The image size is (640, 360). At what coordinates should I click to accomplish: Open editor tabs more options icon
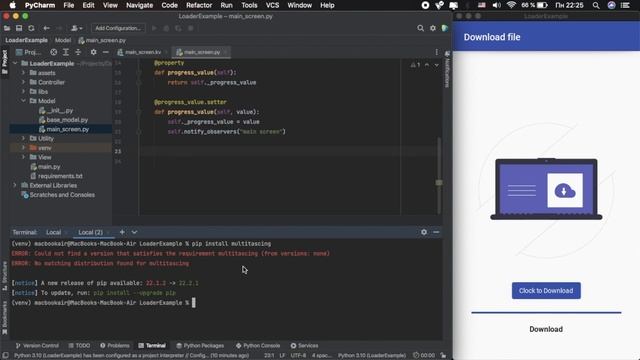[x=436, y=52]
